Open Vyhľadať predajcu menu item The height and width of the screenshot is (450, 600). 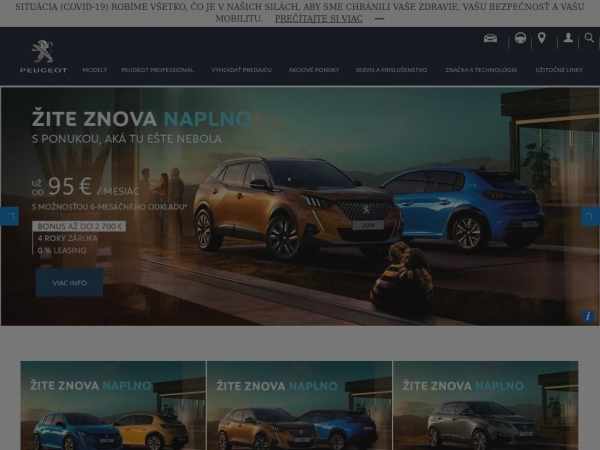(x=241, y=70)
